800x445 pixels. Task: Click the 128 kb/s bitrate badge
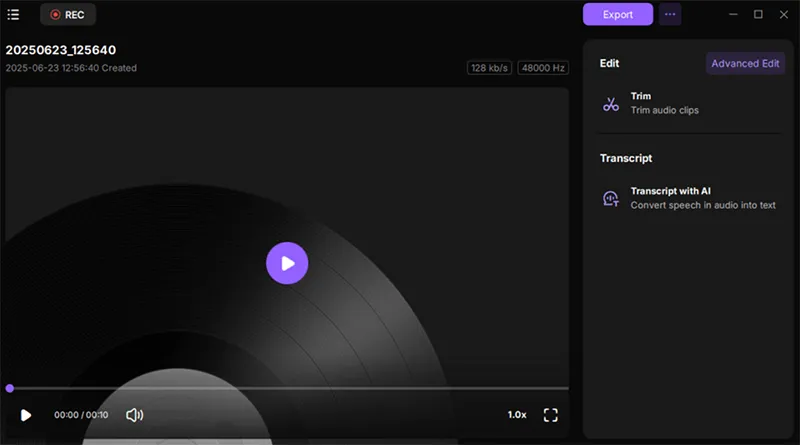point(489,68)
